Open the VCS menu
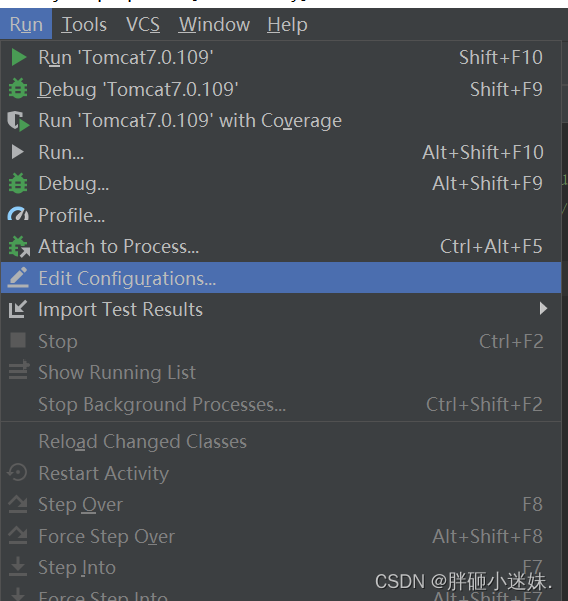568x601 pixels. pos(143,25)
